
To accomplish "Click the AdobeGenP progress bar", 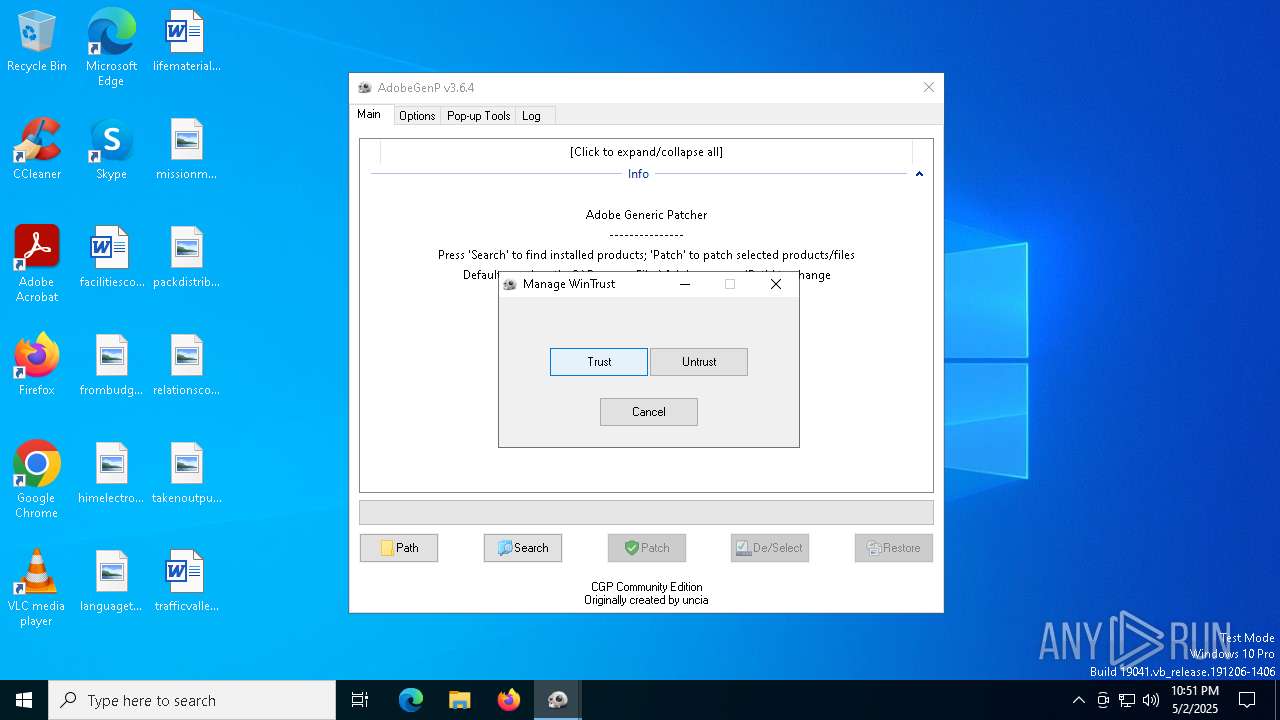I will (x=646, y=512).
